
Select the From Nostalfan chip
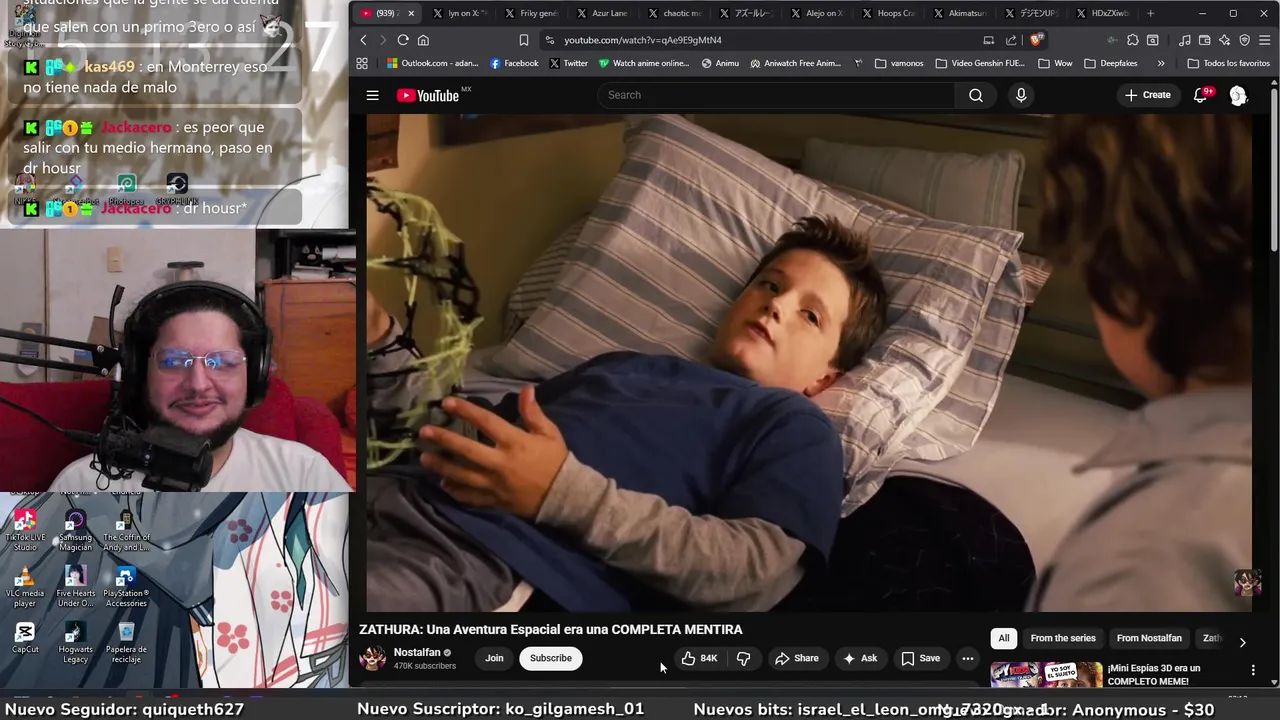[1149, 638]
